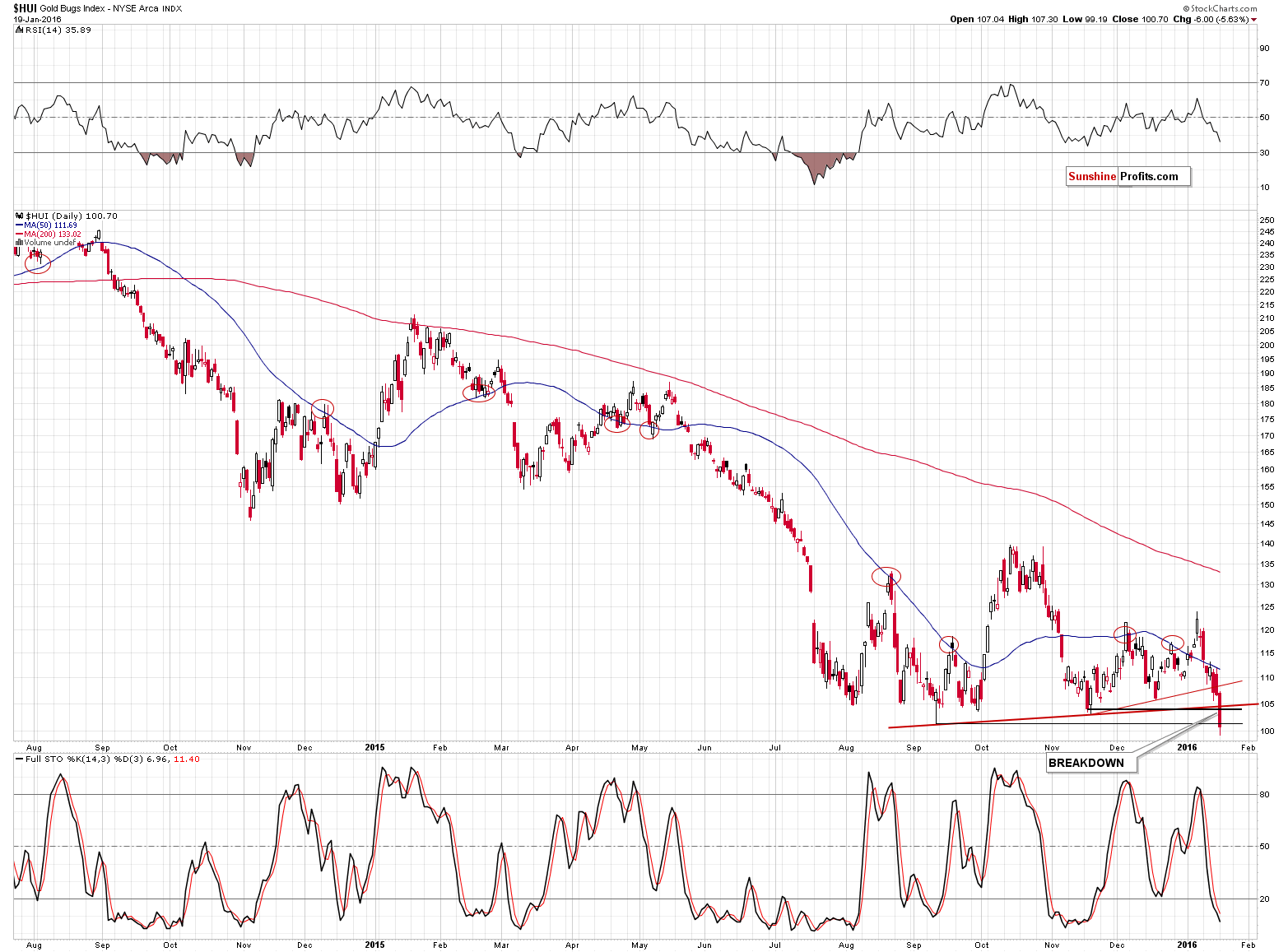Click the RSI 70 level label
Screen dimensions: 1288x952
tap(1265, 82)
